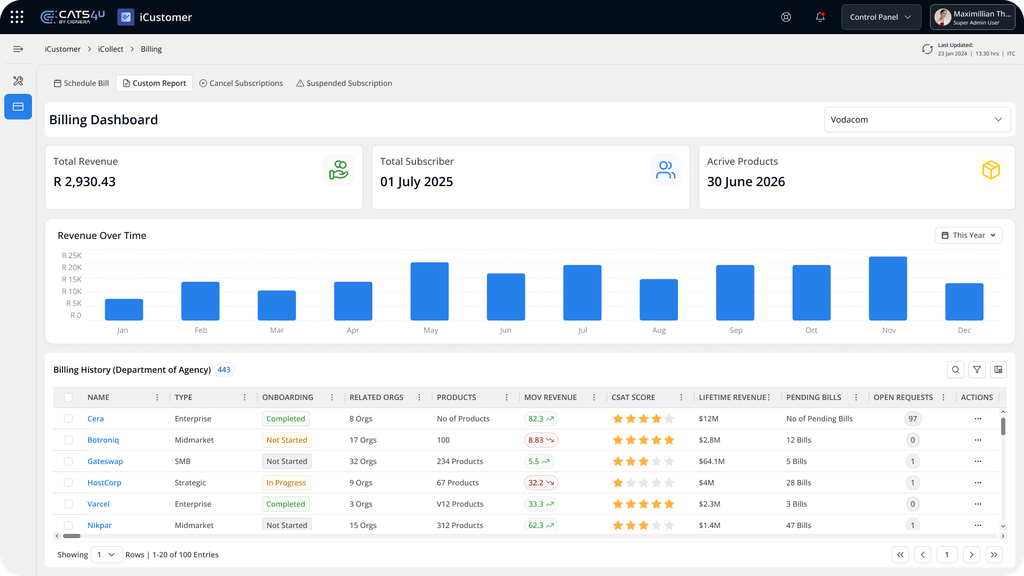Open actions menu for HostCorp row
This screenshot has width=1024, height=576.
tap(978, 483)
